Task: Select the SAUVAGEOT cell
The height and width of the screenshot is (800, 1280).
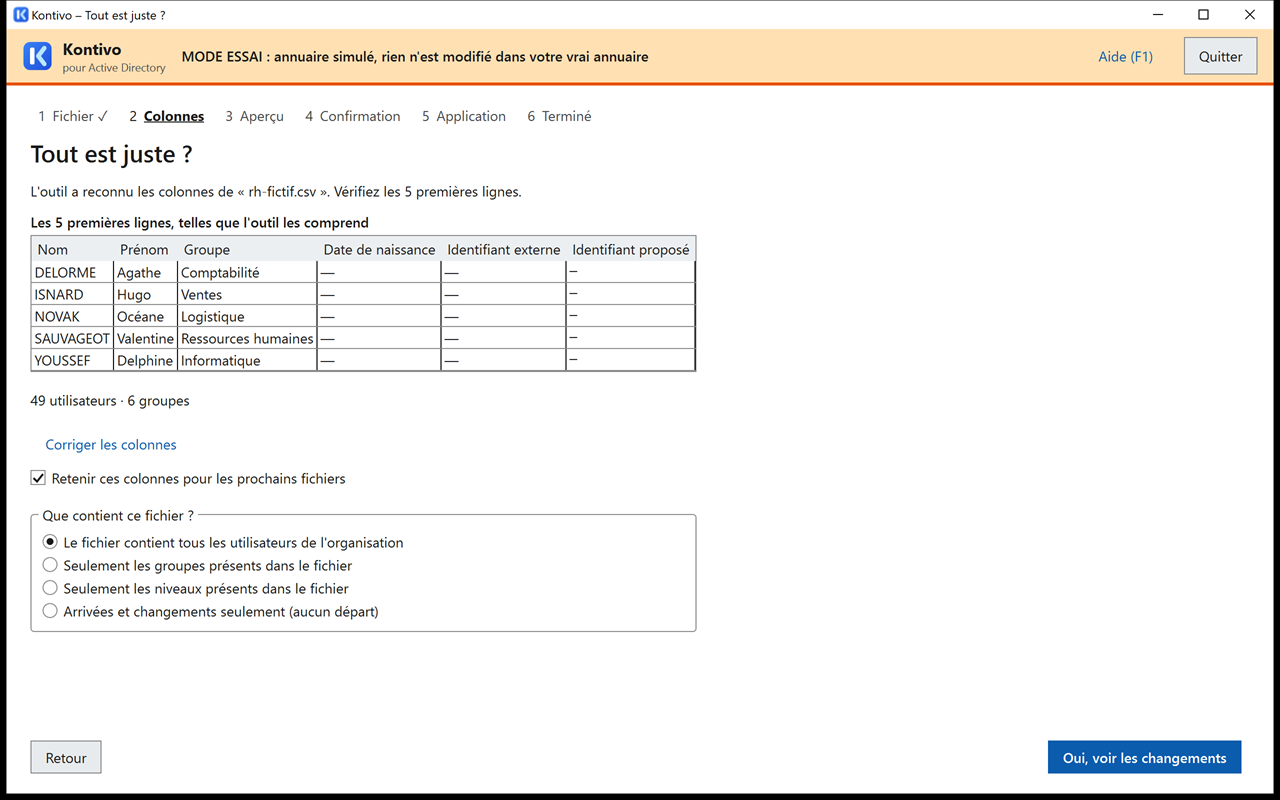Action: 72,338
